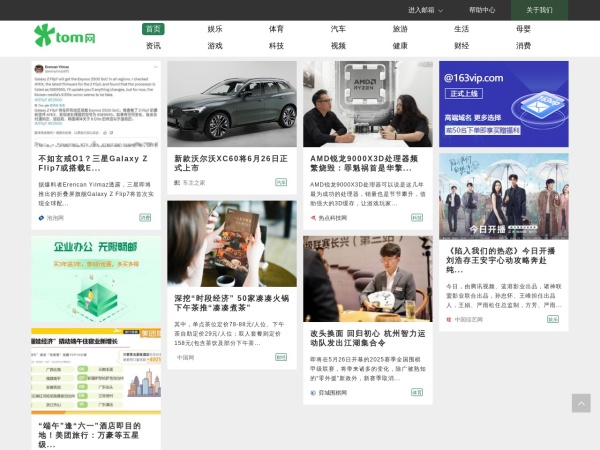Open the AMD锐龙9000X3D处理器 headline
Screen dimensions: 600x450
click(364, 163)
